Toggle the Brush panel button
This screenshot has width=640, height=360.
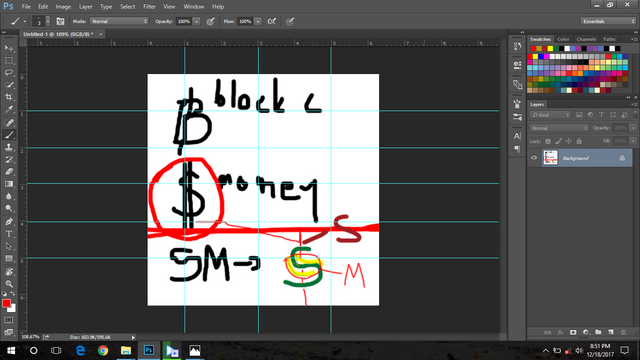(60, 21)
